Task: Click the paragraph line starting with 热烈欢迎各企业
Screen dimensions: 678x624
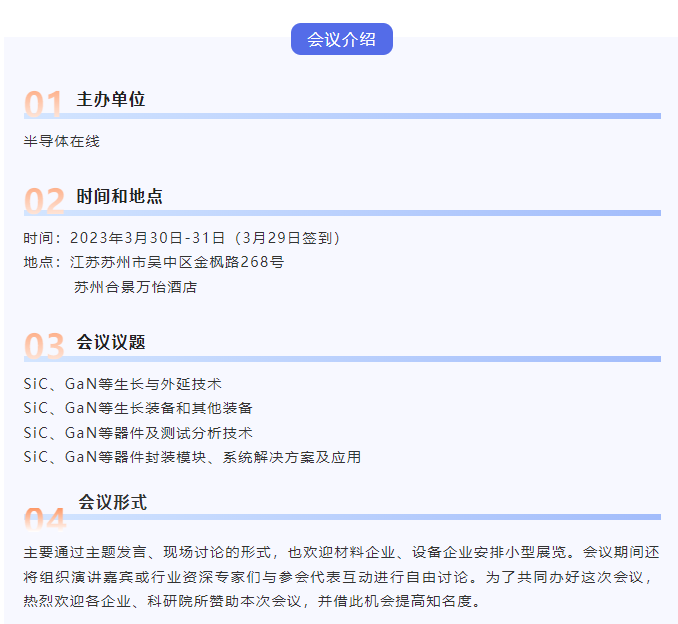Action: pos(253,602)
